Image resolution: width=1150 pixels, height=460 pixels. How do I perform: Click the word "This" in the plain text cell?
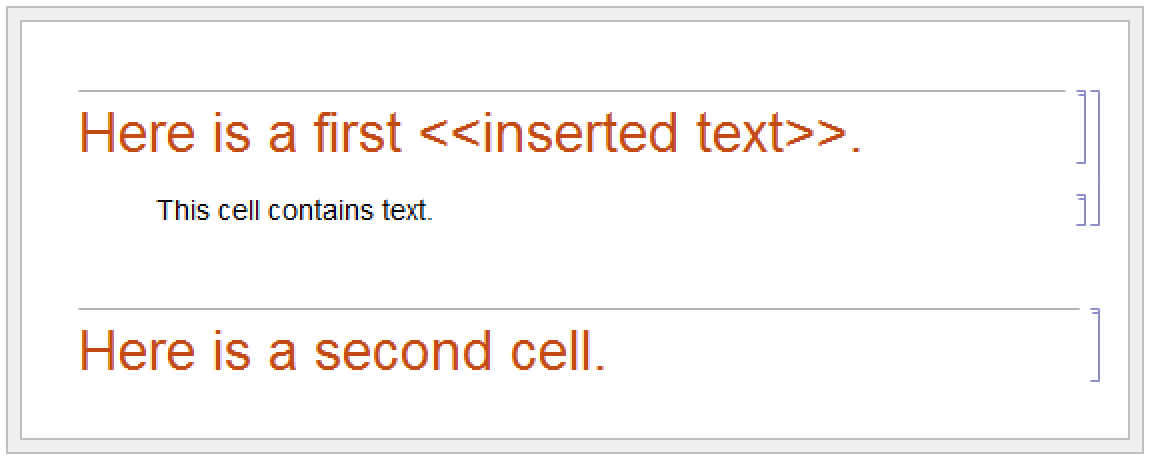(183, 212)
